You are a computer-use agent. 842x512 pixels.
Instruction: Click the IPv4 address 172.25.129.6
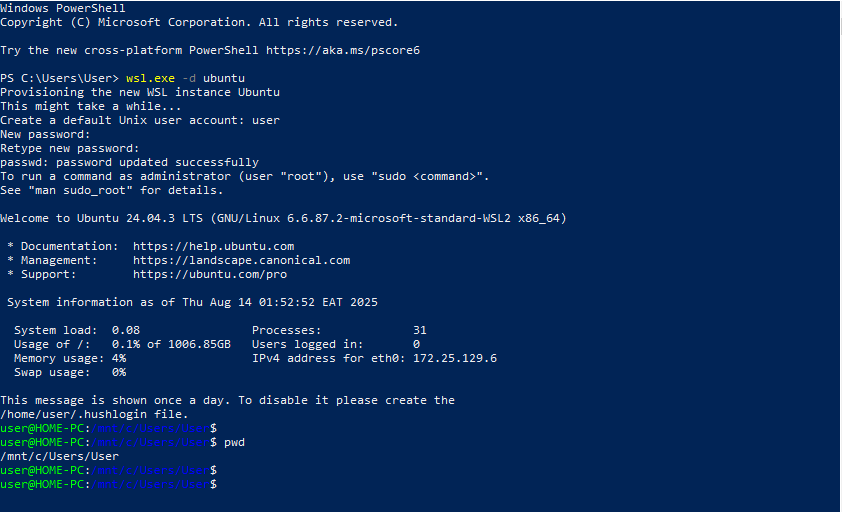click(454, 358)
